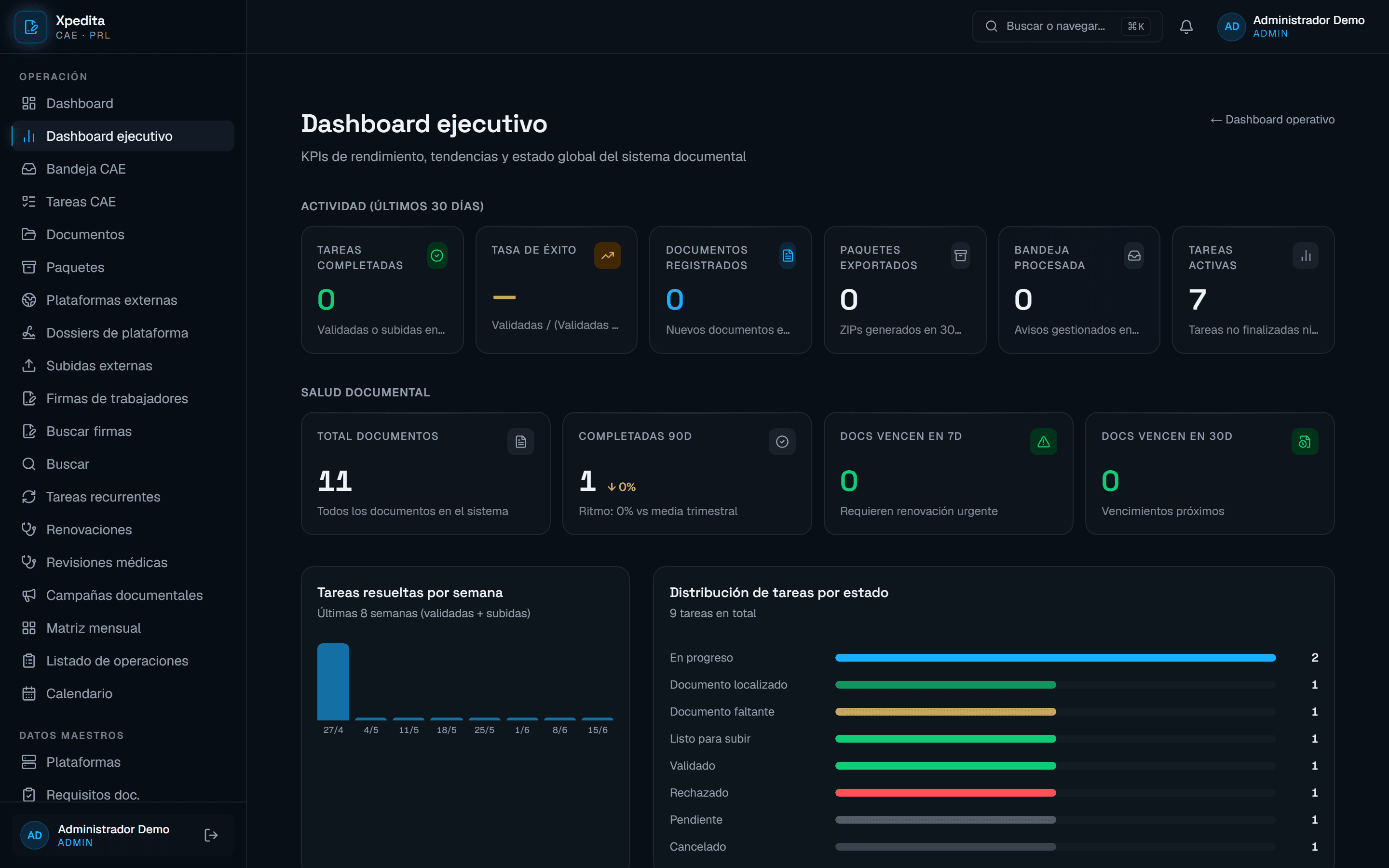This screenshot has height=868, width=1389.
Task: Click the Docs vencen en 7D warning icon
Action: pyautogui.click(x=1044, y=441)
